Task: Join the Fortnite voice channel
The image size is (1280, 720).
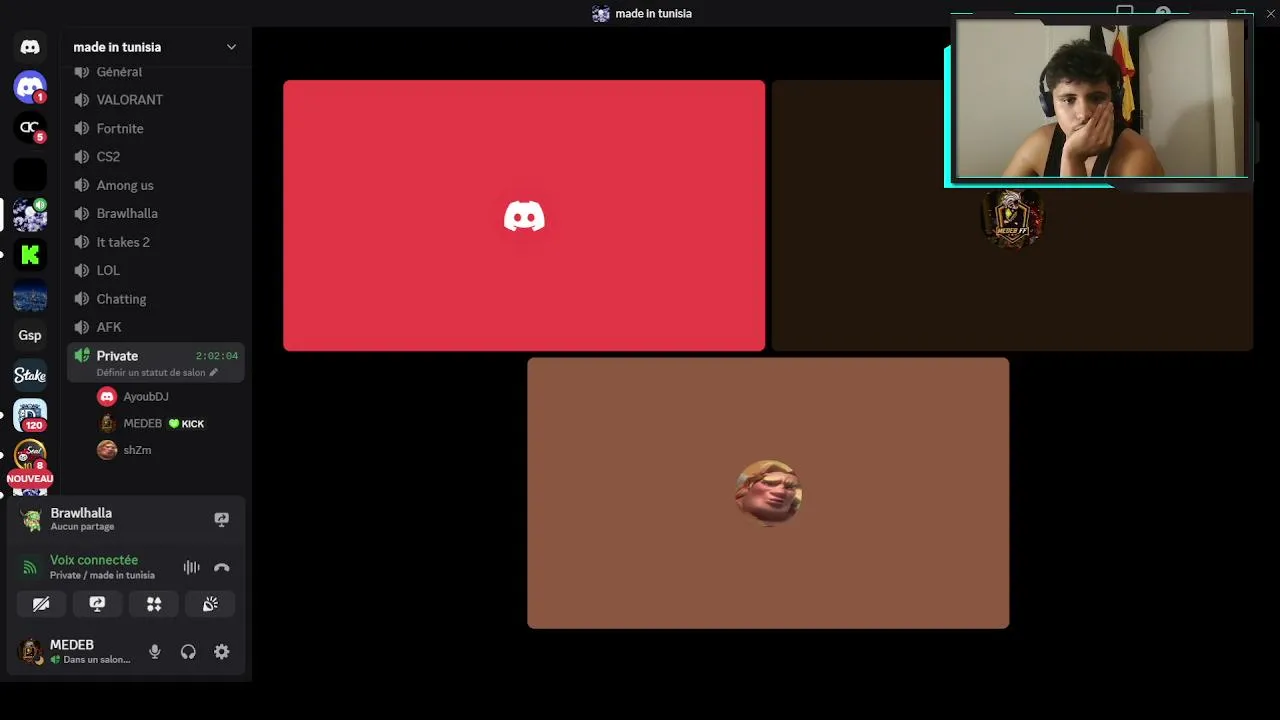Action: [x=155, y=128]
